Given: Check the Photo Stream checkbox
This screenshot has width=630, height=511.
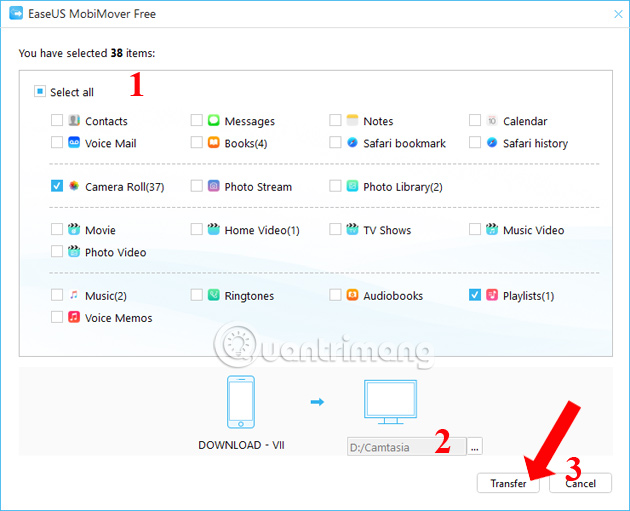Looking at the screenshot, I should click(x=196, y=186).
